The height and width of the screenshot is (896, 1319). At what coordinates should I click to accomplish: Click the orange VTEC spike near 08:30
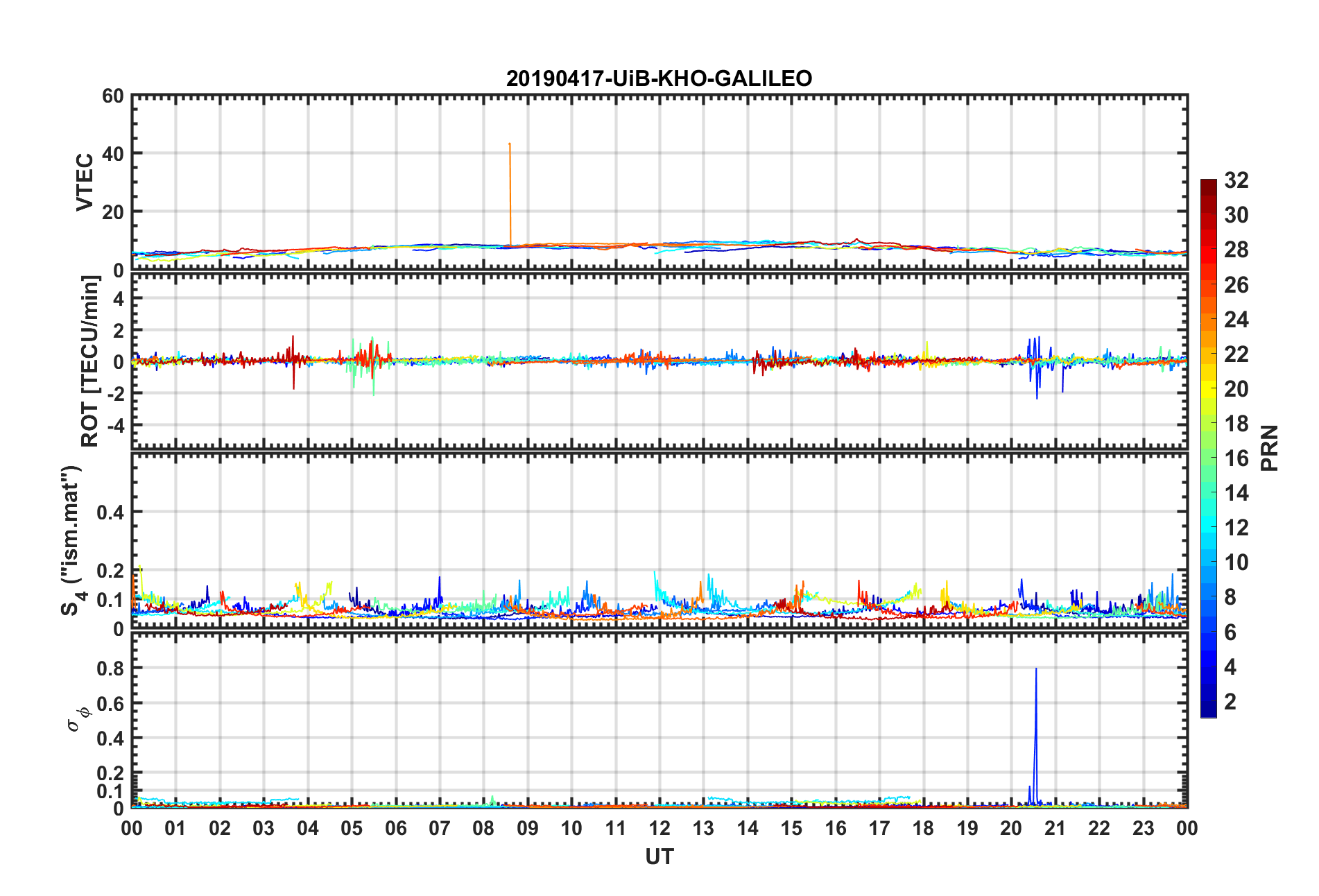coord(510,194)
